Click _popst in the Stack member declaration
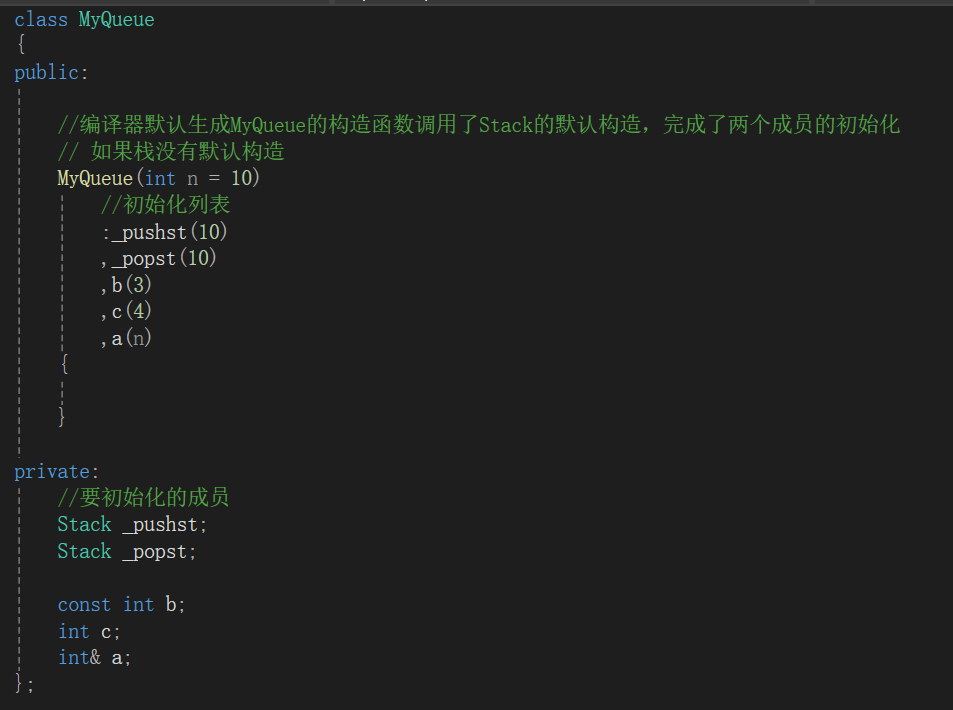Viewport: 953px width, 710px height. (155, 552)
